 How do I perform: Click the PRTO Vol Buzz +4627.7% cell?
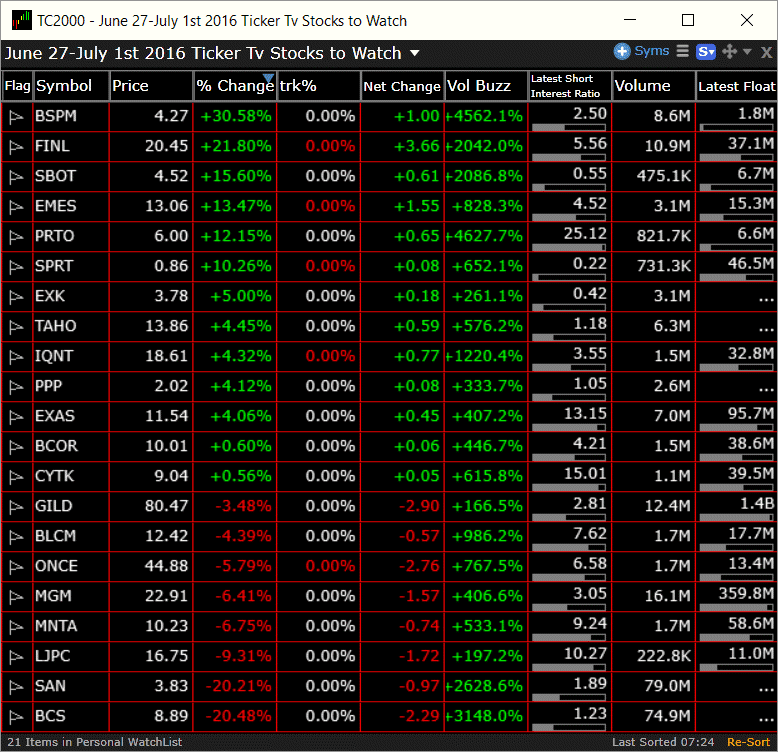click(x=486, y=236)
